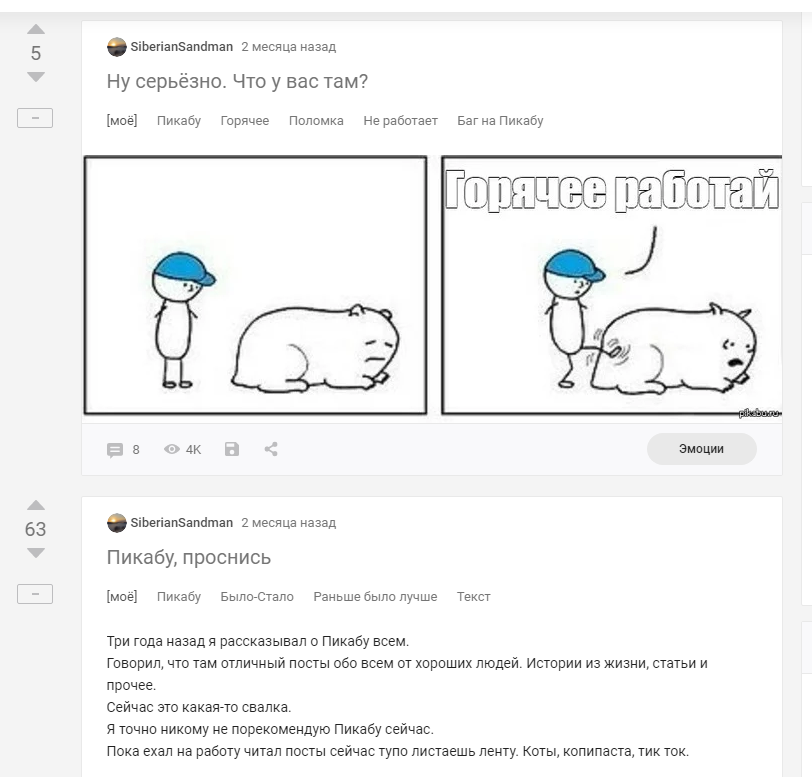Image resolution: width=812 pixels, height=777 pixels.
Task: Click SiberianSandman avatar on first post
Action: click(117, 47)
